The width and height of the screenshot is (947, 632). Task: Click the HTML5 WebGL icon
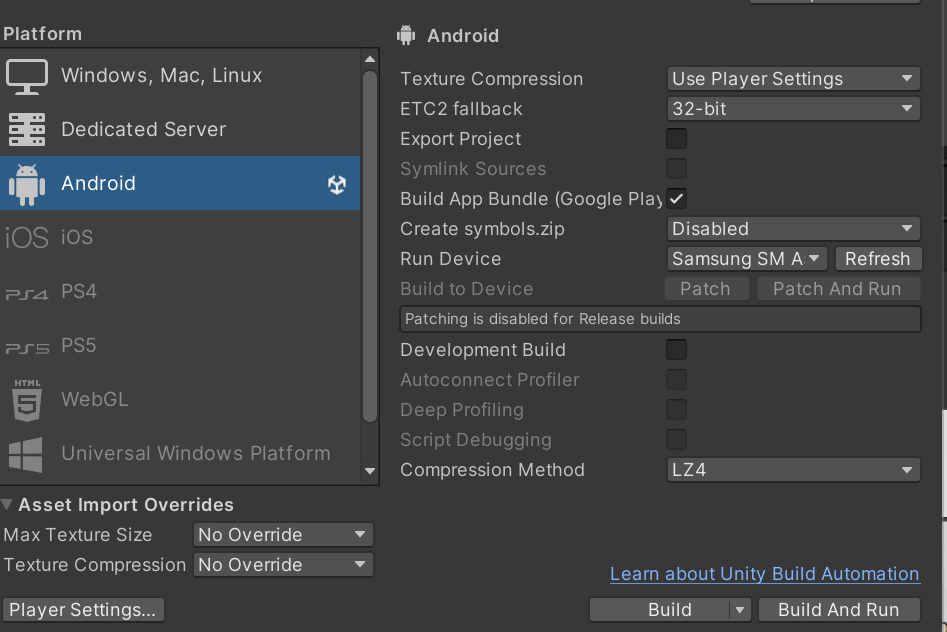point(27,400)
